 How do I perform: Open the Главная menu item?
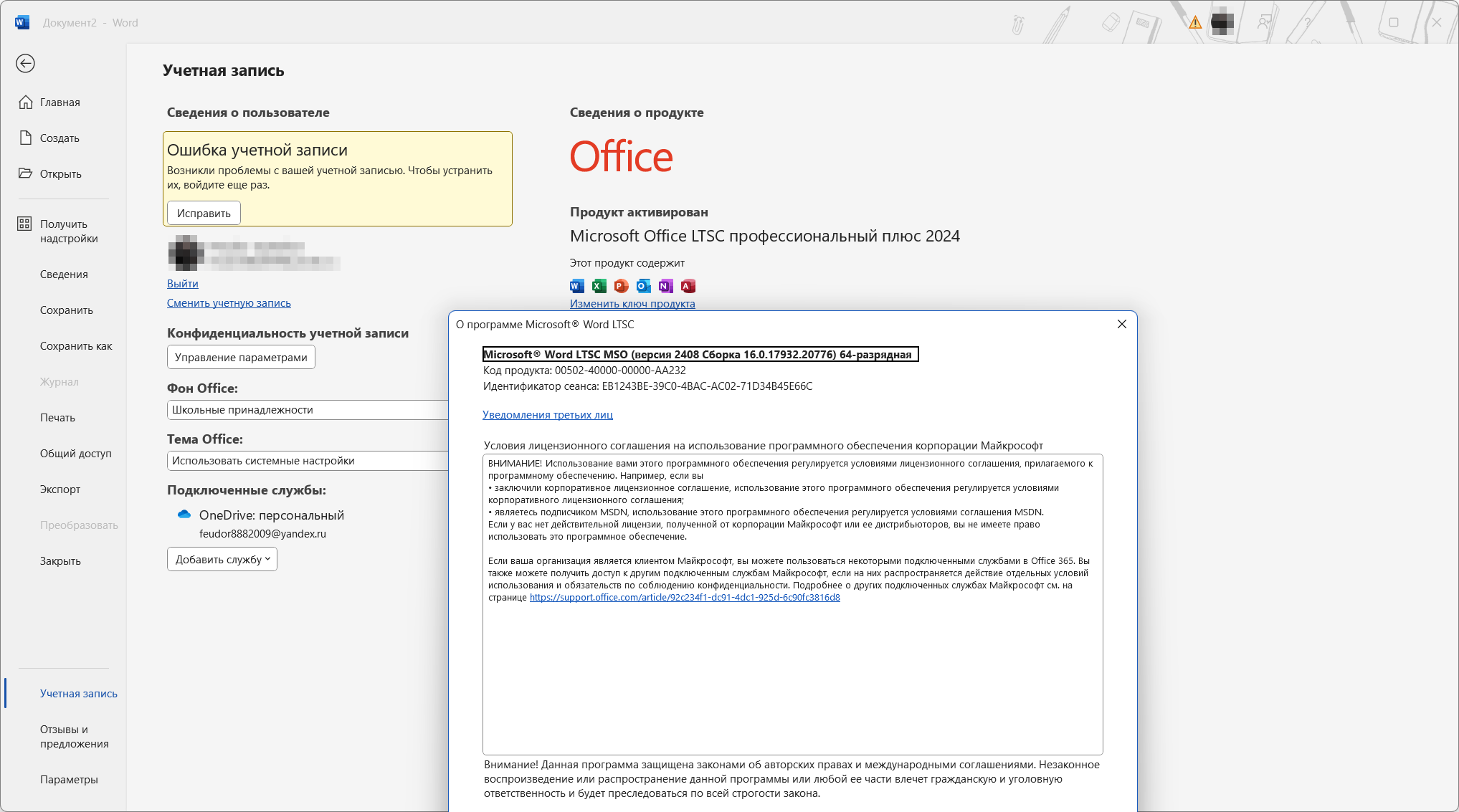pyautogui.click(x=60, y=102)
